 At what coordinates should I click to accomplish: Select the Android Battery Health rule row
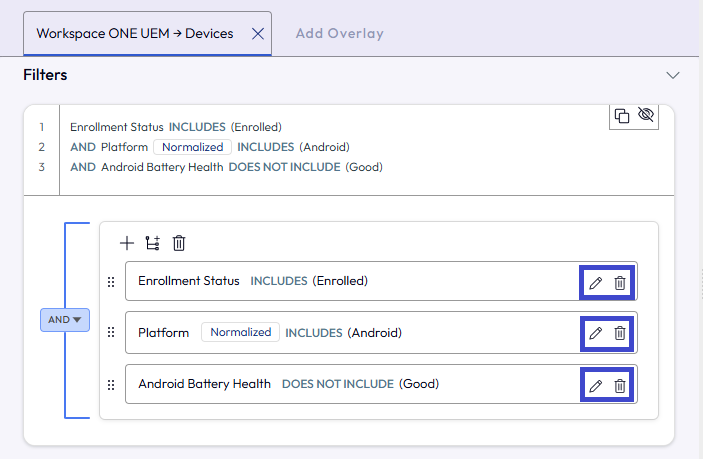pos(381,384)
